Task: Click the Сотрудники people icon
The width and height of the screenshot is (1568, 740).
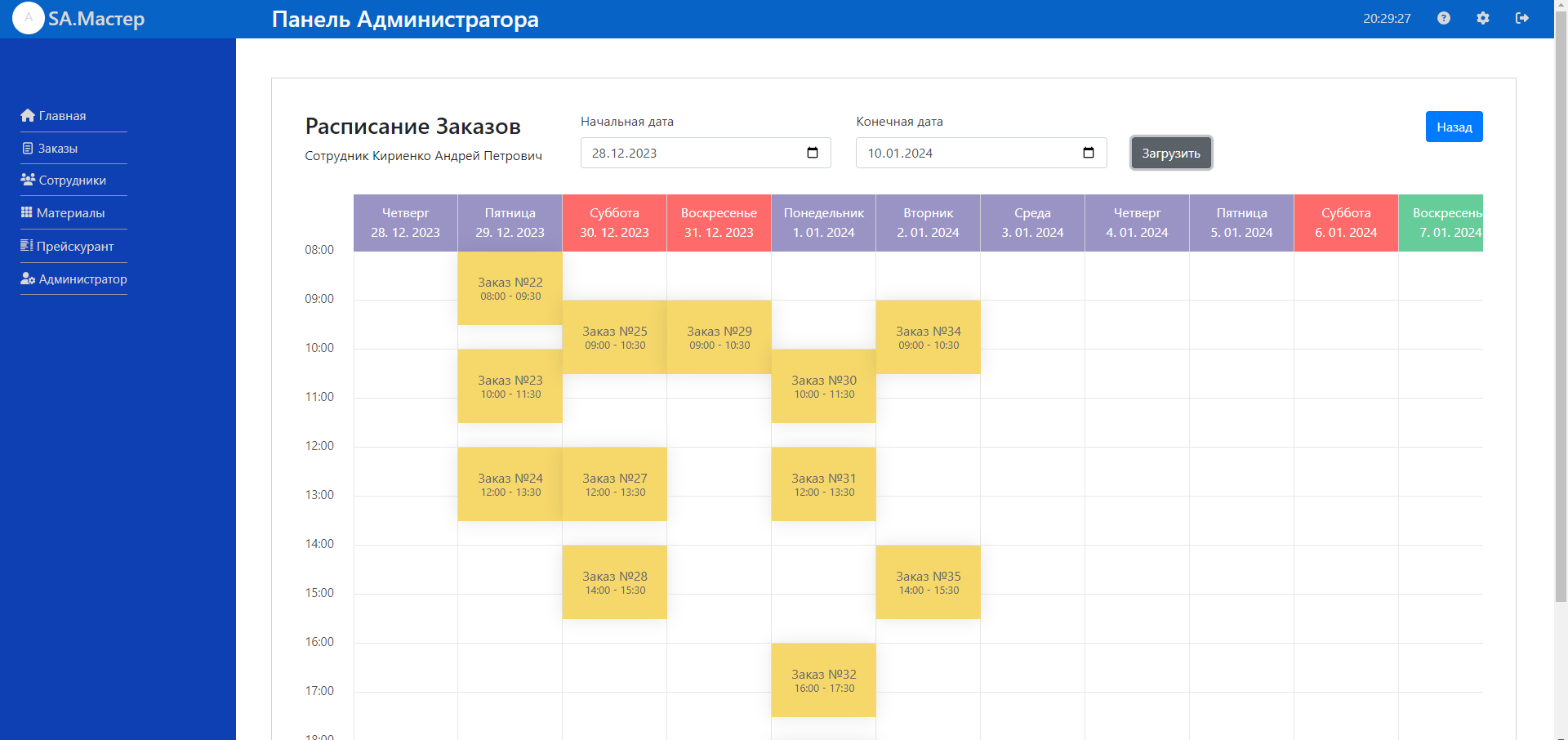Action: click(x=28, y=180)
